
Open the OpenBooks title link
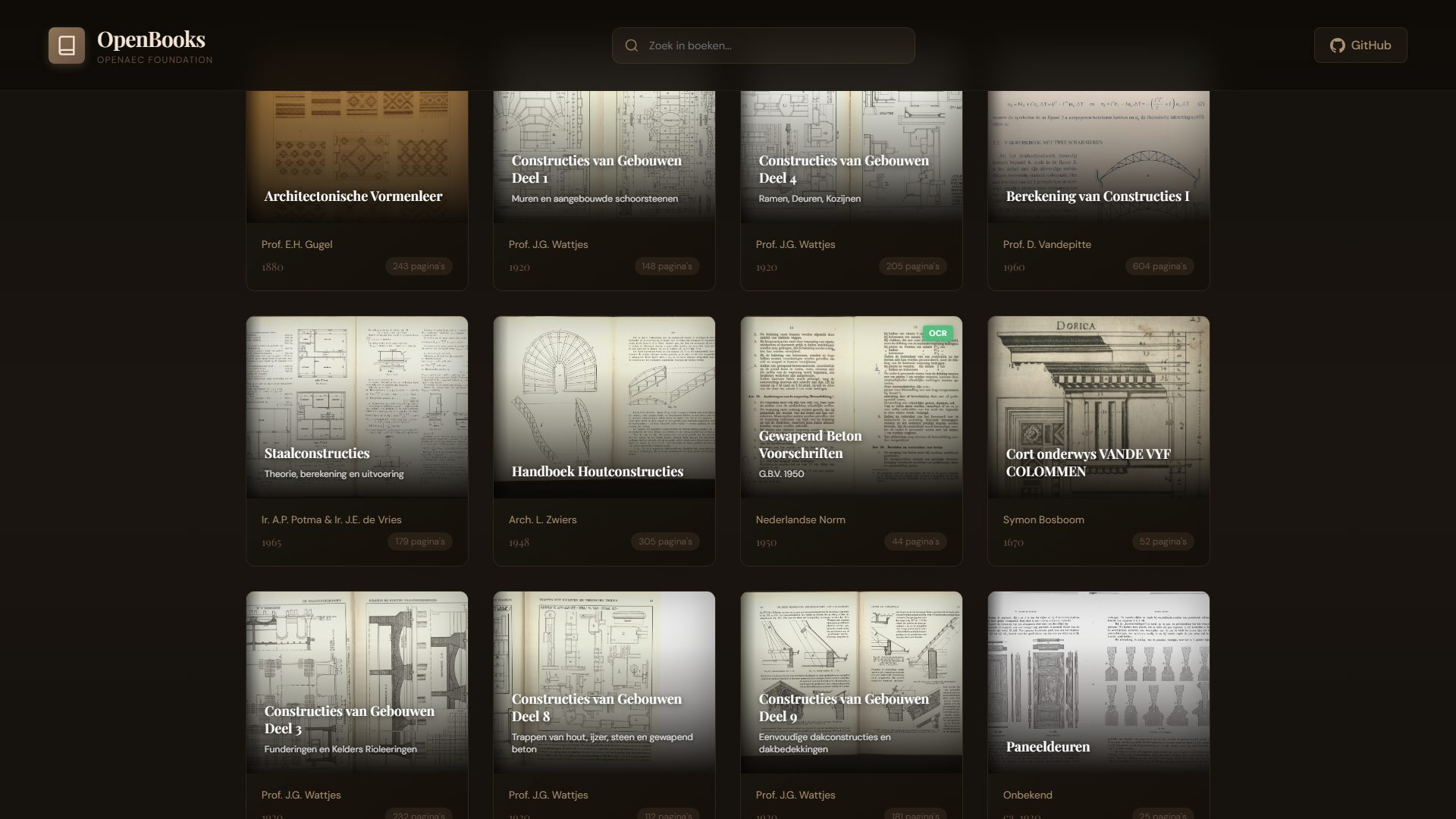click(x=151, y=39)
